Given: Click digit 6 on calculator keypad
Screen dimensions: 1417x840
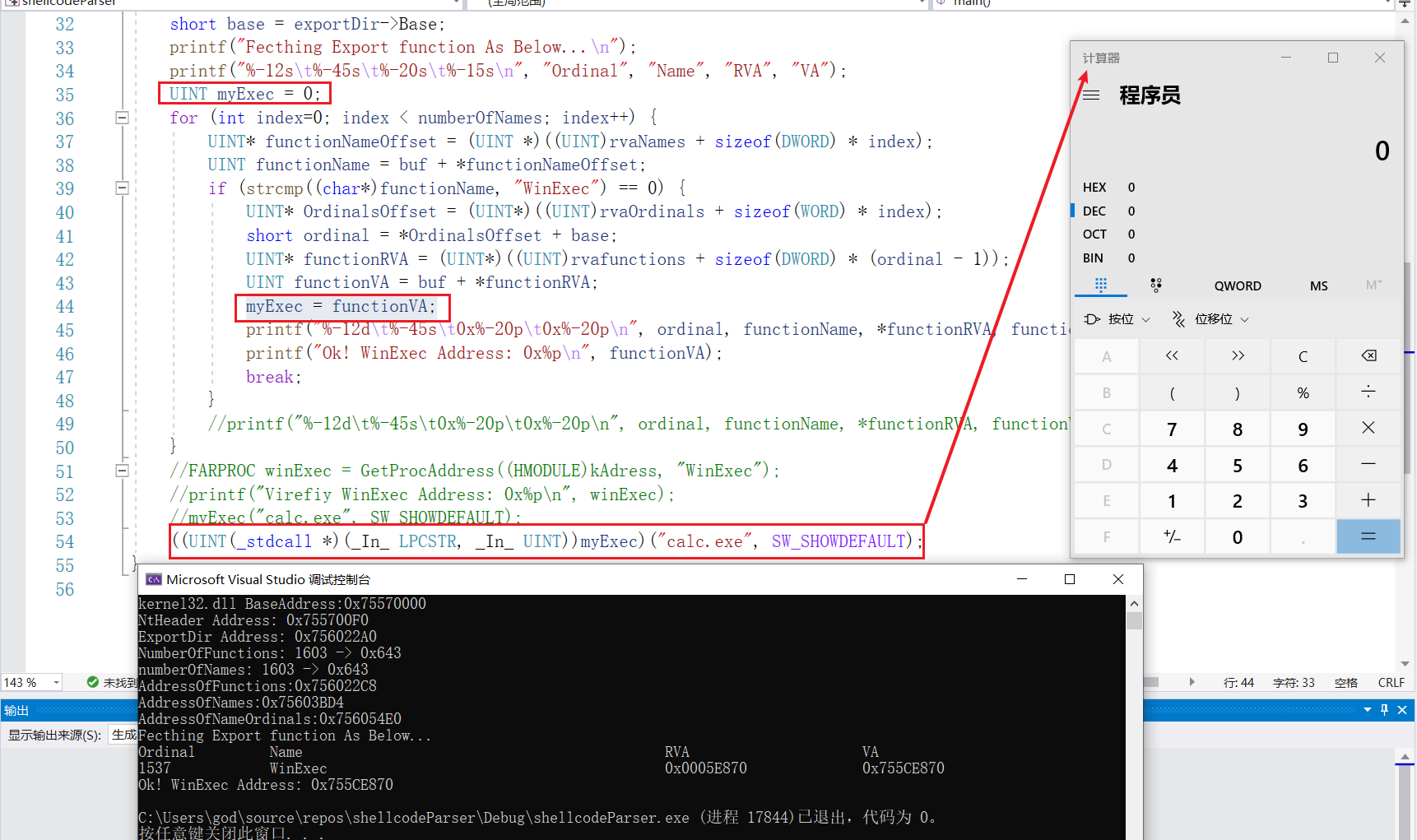Looking at the screenshot, I should point(1303,465).
